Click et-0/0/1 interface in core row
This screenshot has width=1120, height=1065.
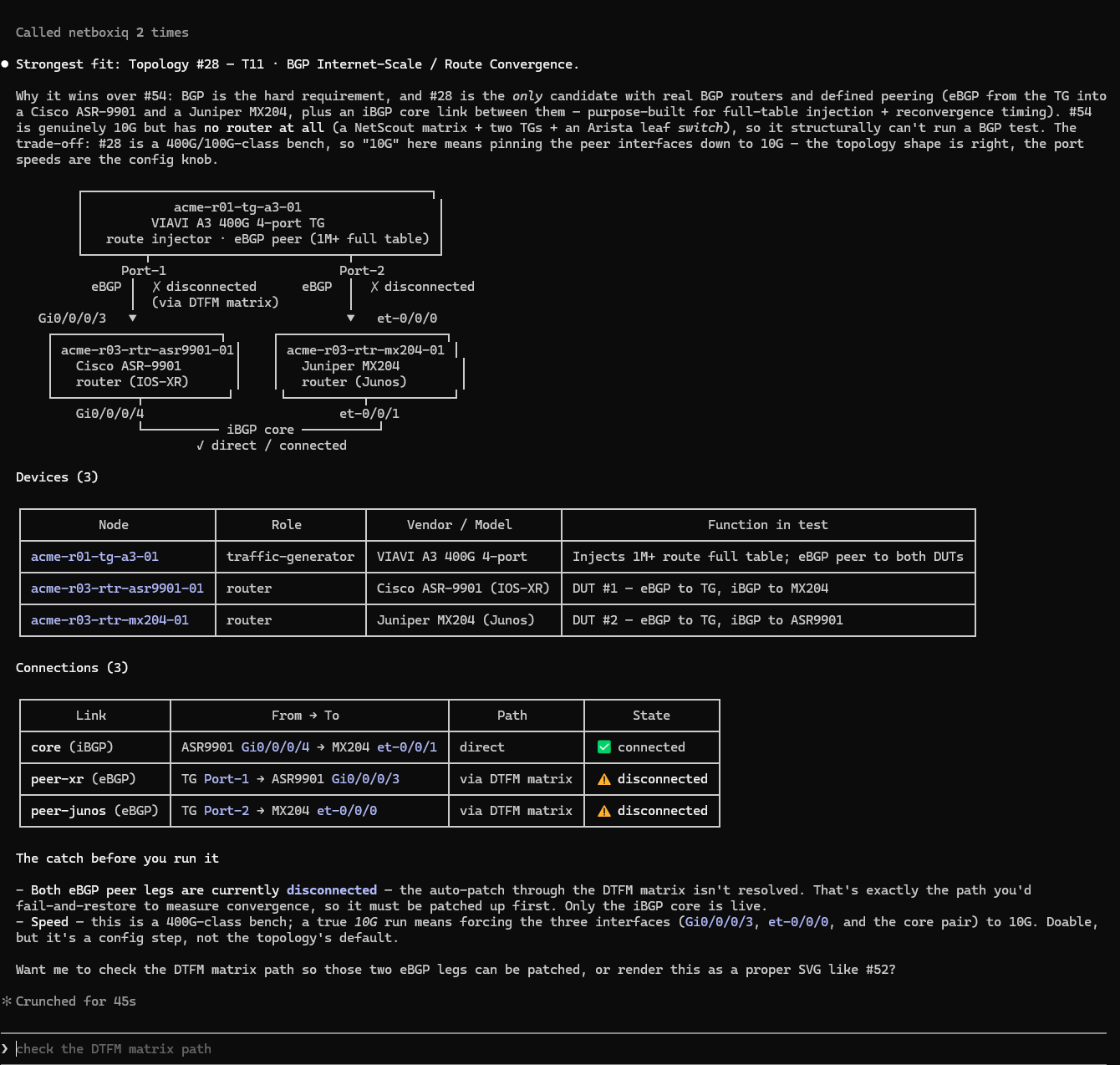point(407,747)
